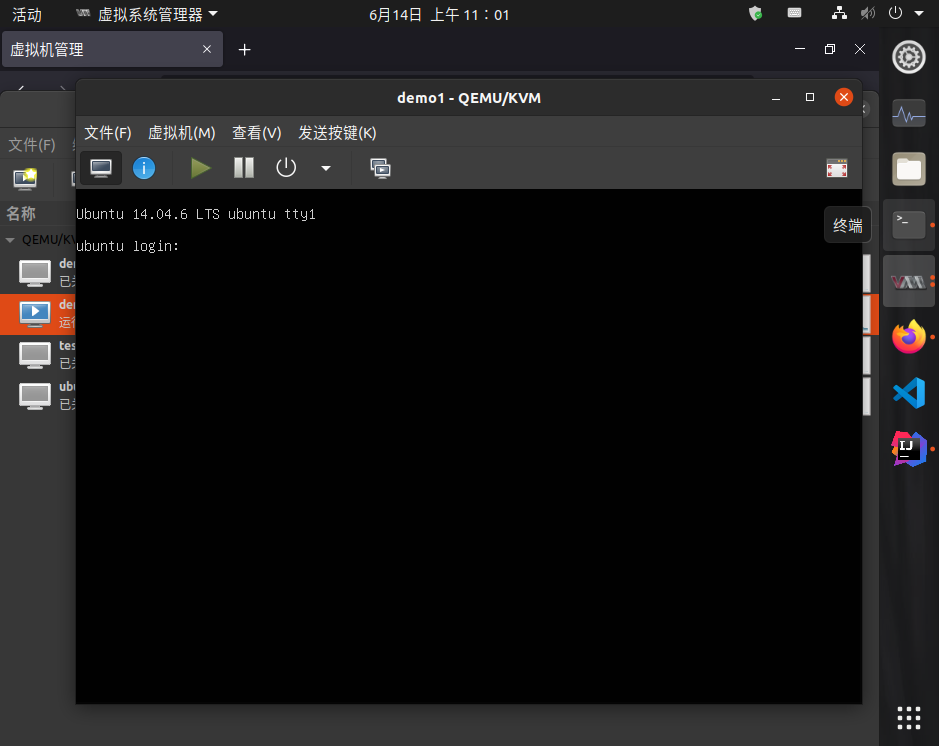The width and height of the screenshot is (939, 746).
Task: Click the keyboard input tray icon
Action: click(x=794, y=13)
